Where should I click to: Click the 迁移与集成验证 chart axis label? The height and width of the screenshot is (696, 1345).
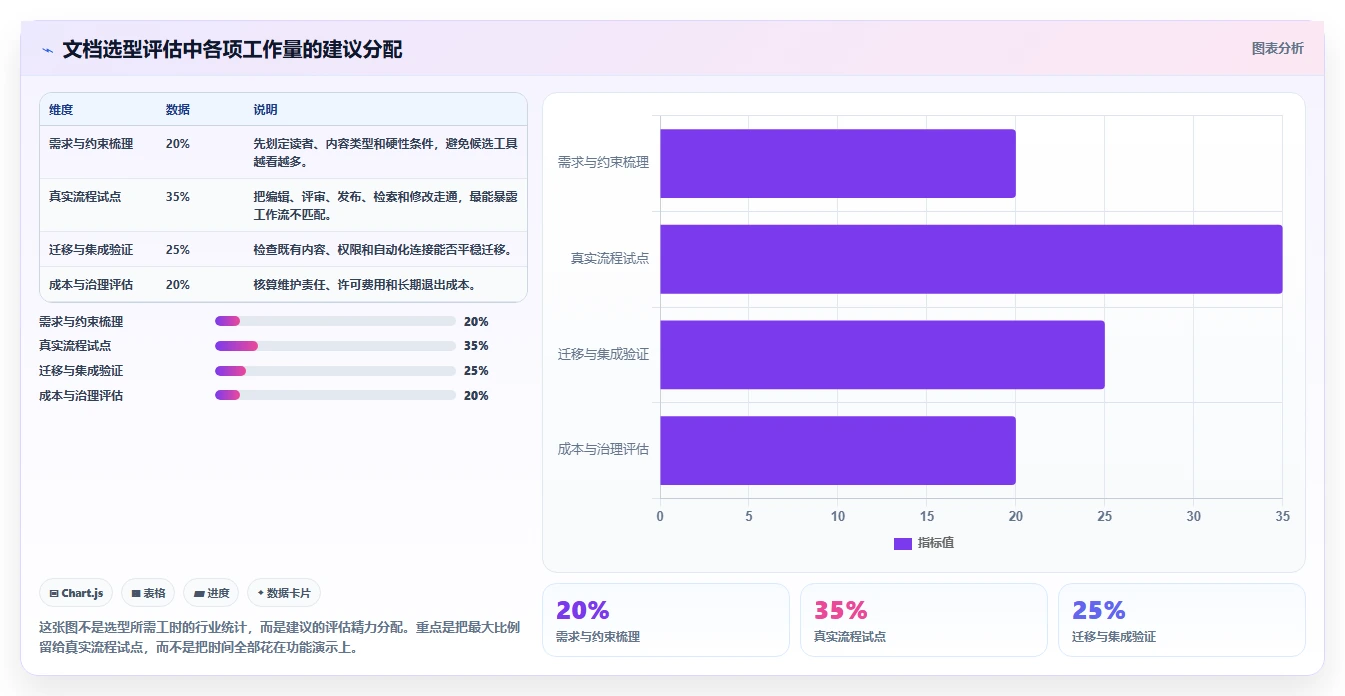(x=603, y=354)
